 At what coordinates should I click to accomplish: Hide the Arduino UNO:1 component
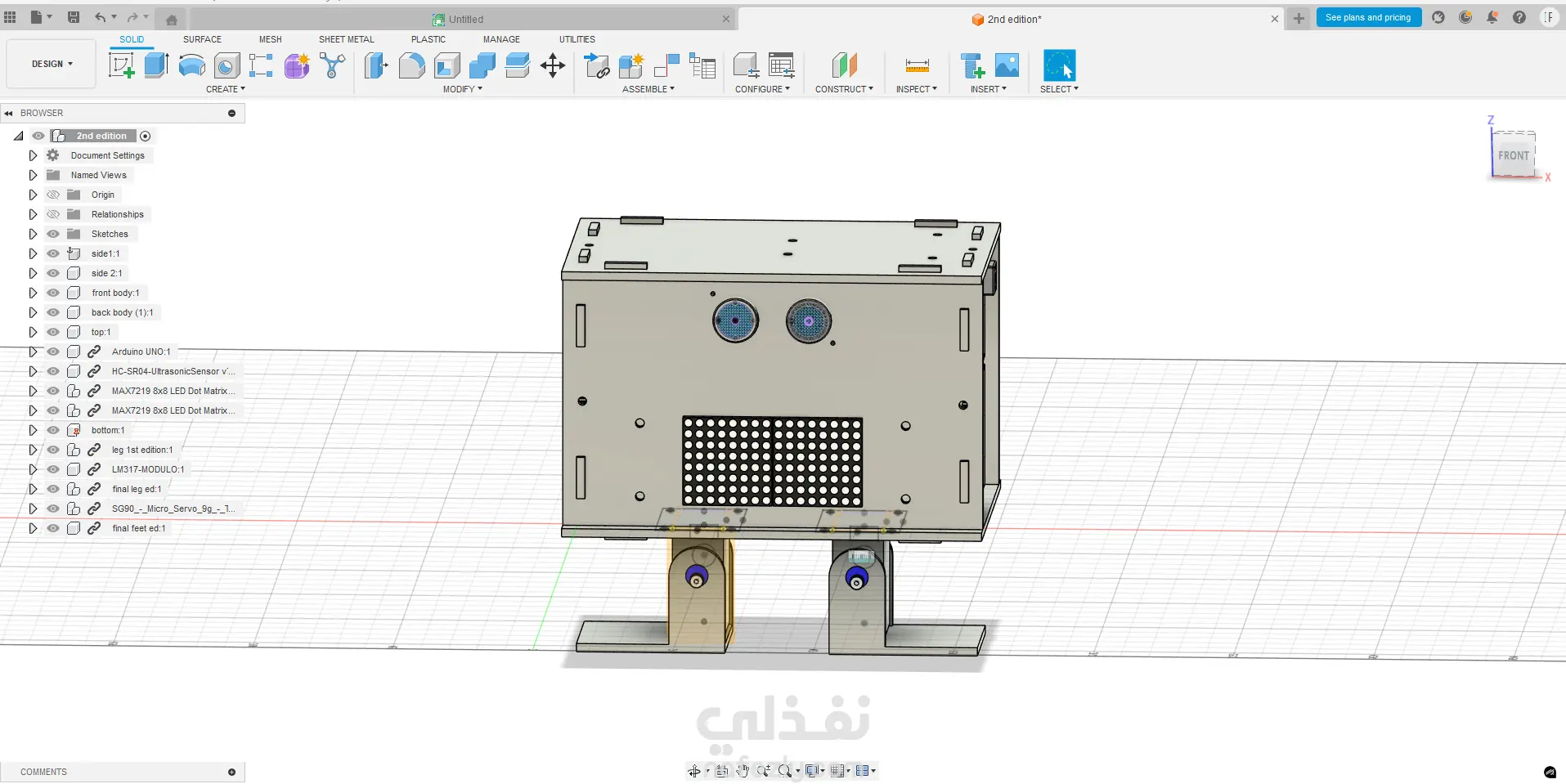click(53, 352)
